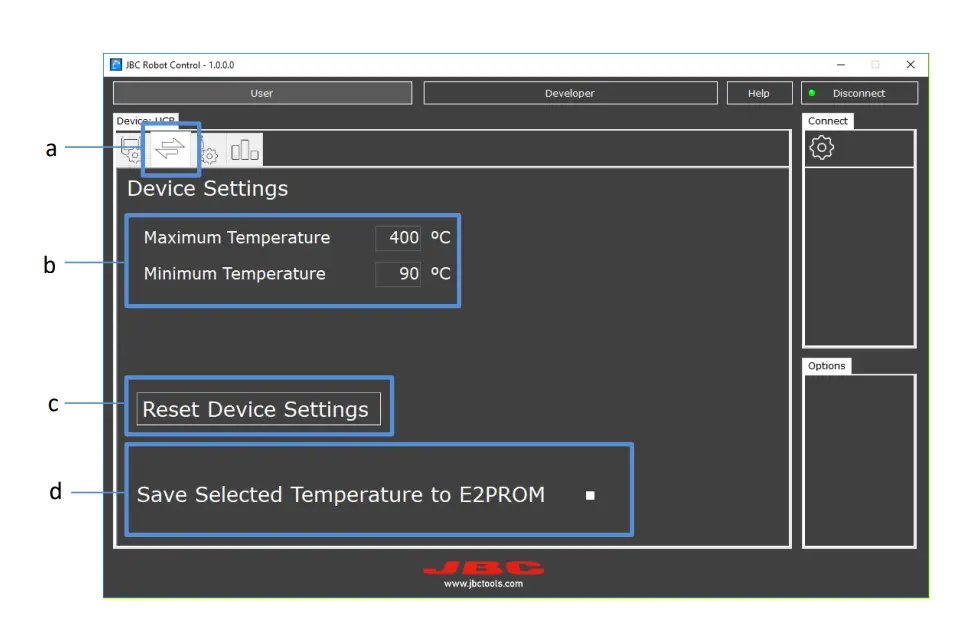Open the Help section
Screen dimensions: 979x620
(x=759, y=92)
